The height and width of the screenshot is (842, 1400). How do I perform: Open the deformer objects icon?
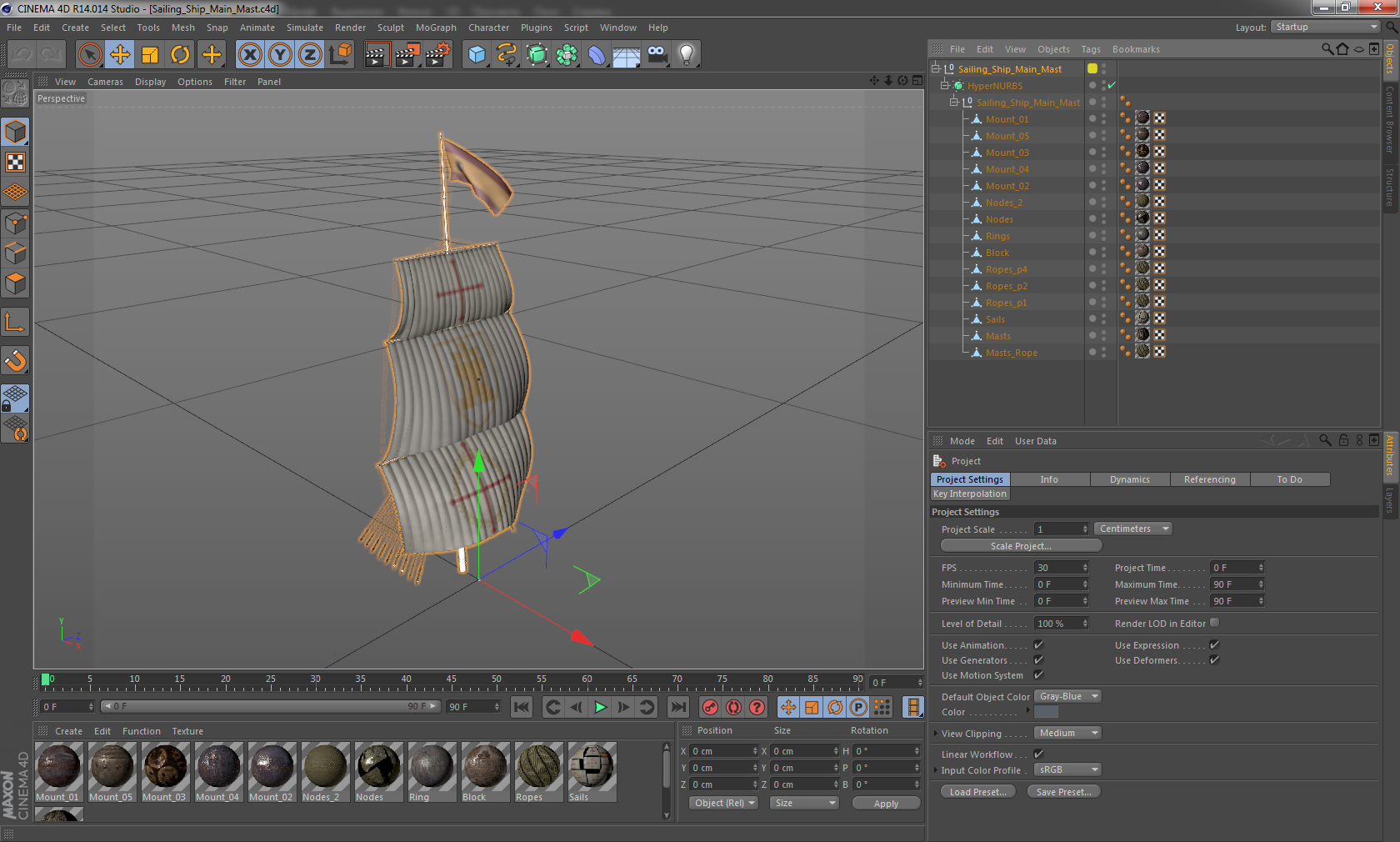coord(597,55)
